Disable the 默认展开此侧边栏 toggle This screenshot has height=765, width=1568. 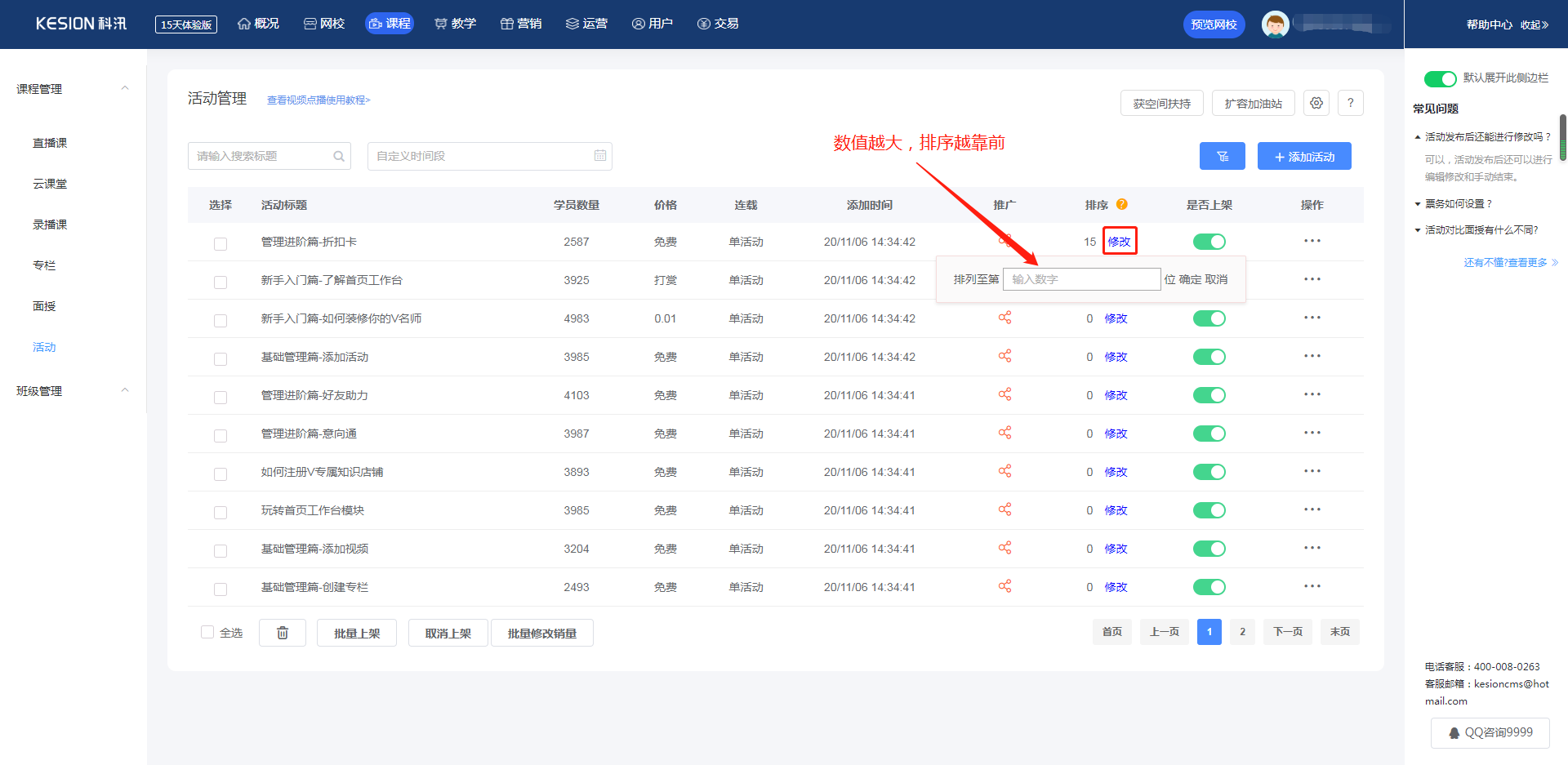click(x=1440, y=78)
